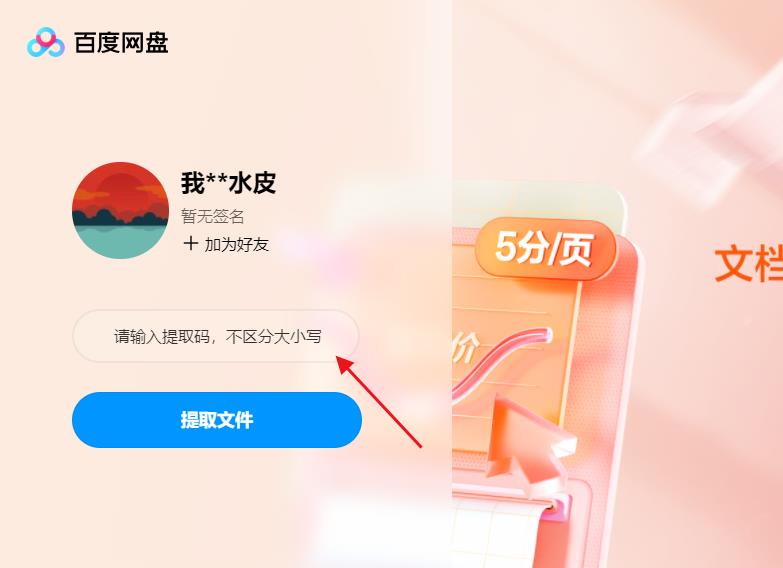Open the sunset profile avatar picture
783x568 pixels.
pos(120,210)
